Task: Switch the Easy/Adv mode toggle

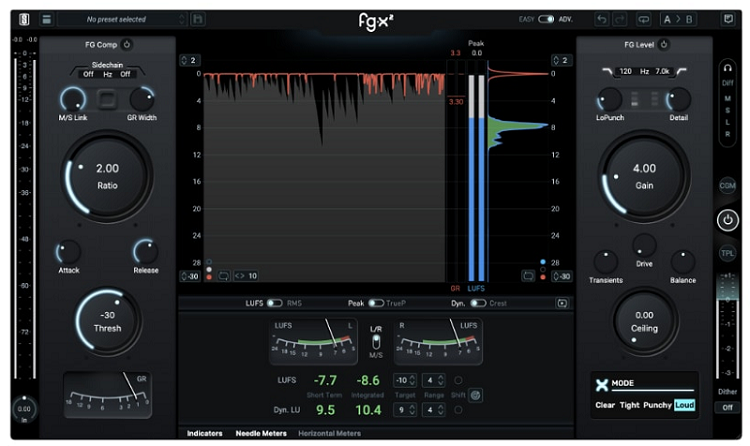Action: coord(546,19)
